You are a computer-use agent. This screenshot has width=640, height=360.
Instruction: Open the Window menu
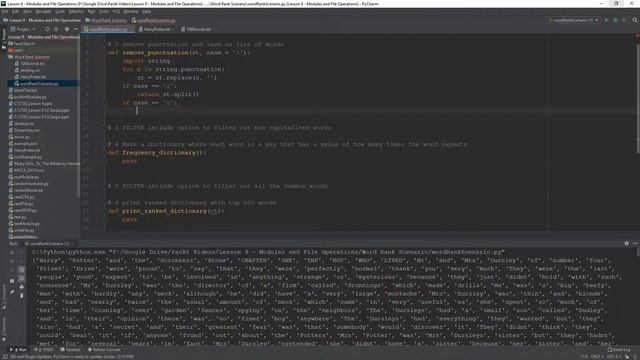[x=131, y=11]
